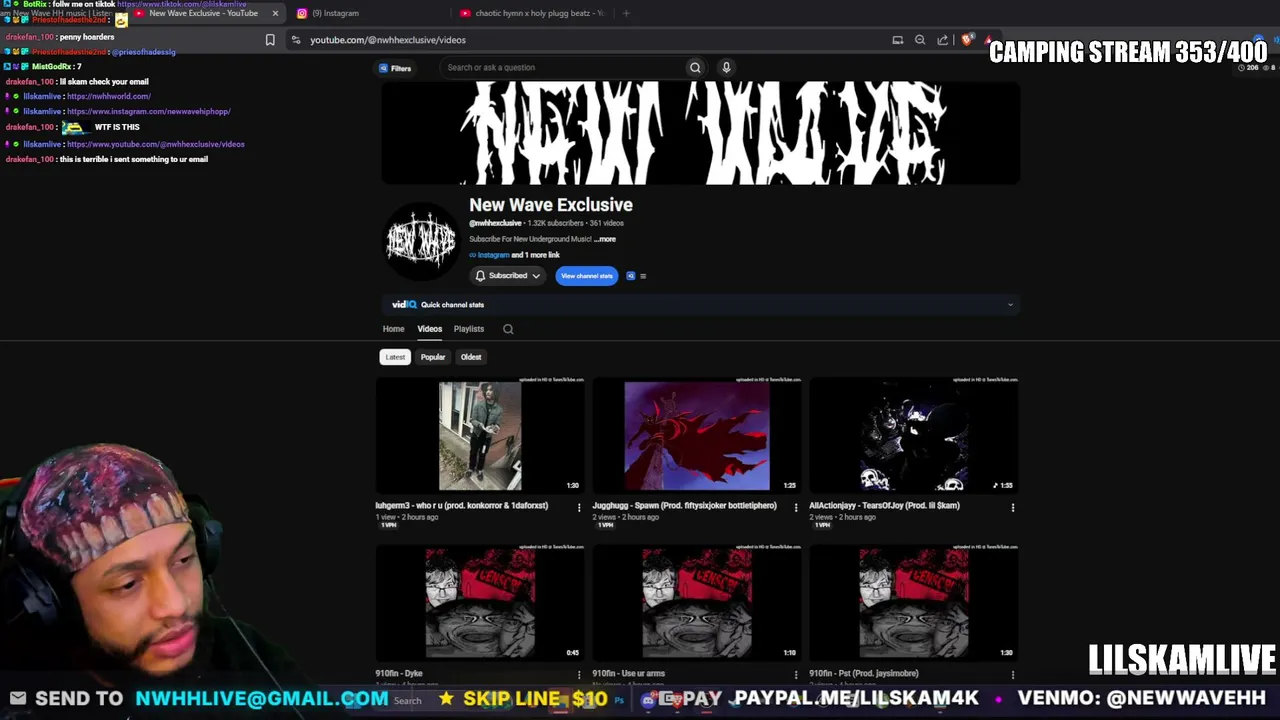Play the 910fin - Pst thumbnail
Screen dimensions: 1280x720
click(914, 603)
